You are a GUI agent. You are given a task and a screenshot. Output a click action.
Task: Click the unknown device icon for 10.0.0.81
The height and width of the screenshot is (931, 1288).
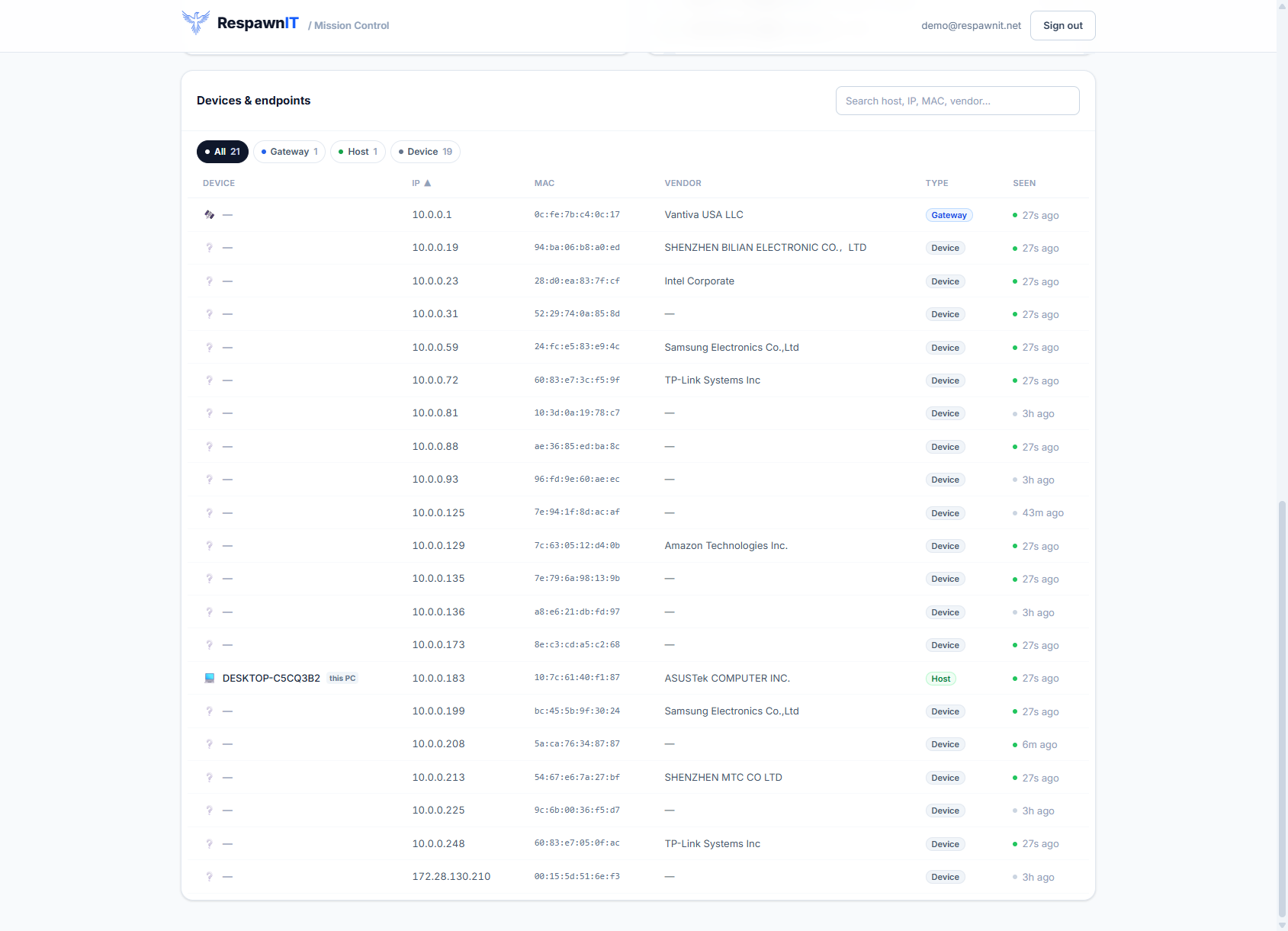click(x=209, y=413)
